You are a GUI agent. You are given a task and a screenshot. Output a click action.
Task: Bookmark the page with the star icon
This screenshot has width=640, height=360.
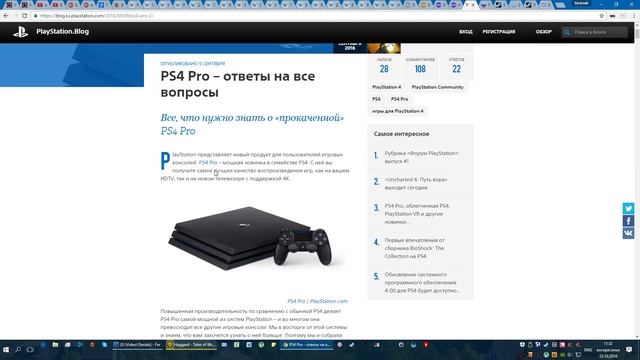(x=601, y=16)
